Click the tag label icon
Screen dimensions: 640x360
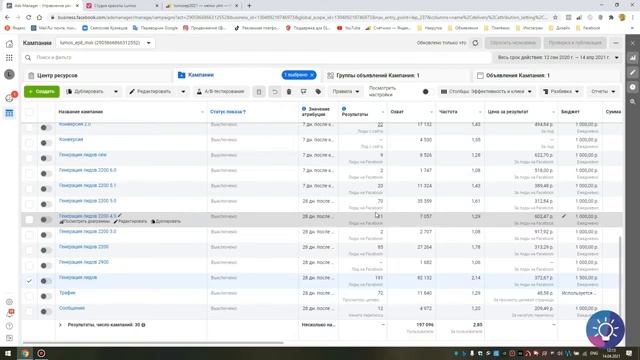pyautogui.click(x=318, y=92)
